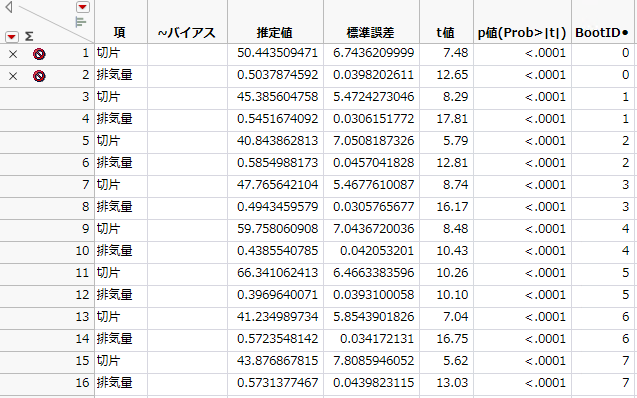Viewport: 637px width, 398px height.
Task: Click estimate value 40.843862813
Action: point(277,141)
